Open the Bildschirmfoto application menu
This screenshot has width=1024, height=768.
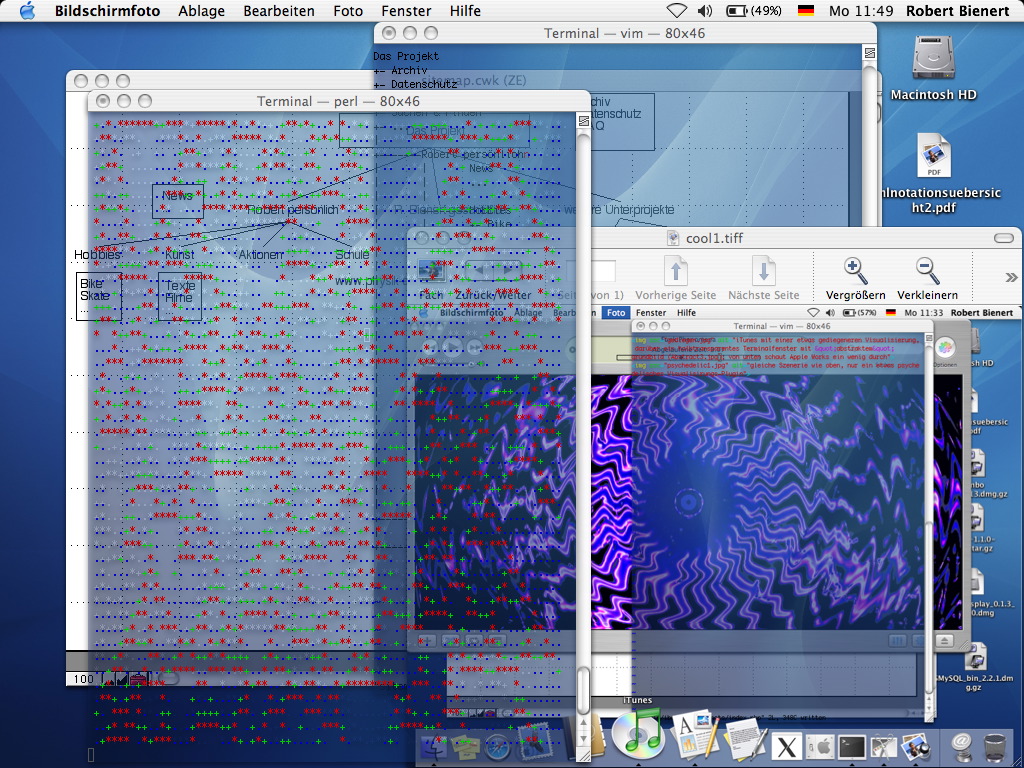[x=107, y=11]
